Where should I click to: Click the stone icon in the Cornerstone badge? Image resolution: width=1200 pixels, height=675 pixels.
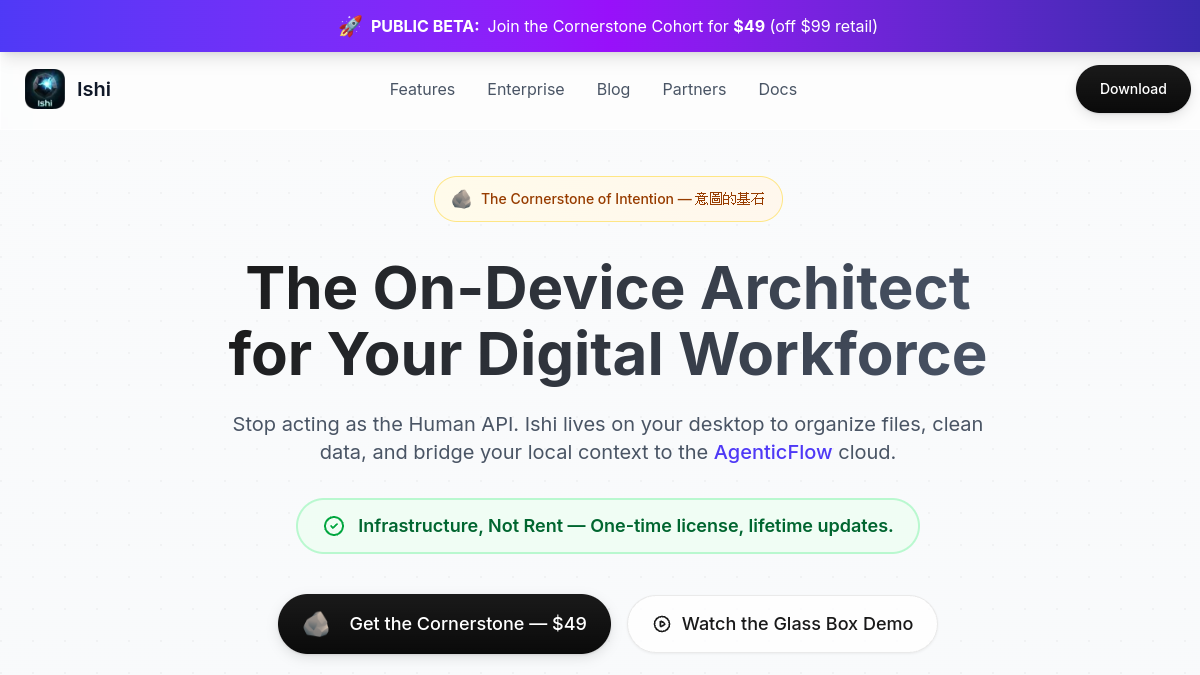pyautogui.click(x=461, y=199)
